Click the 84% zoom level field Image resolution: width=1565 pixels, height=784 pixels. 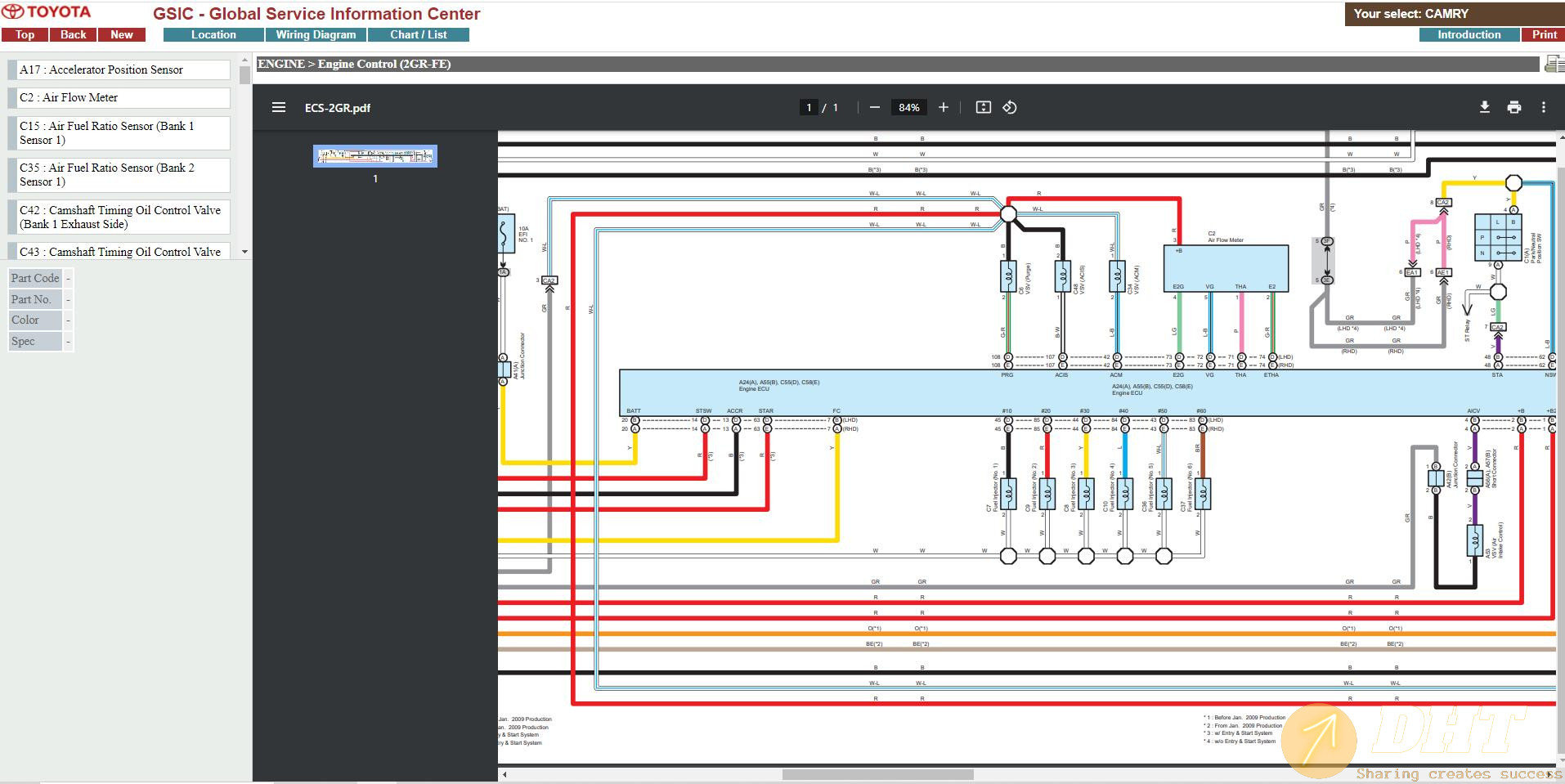click(x=908, y=107)
